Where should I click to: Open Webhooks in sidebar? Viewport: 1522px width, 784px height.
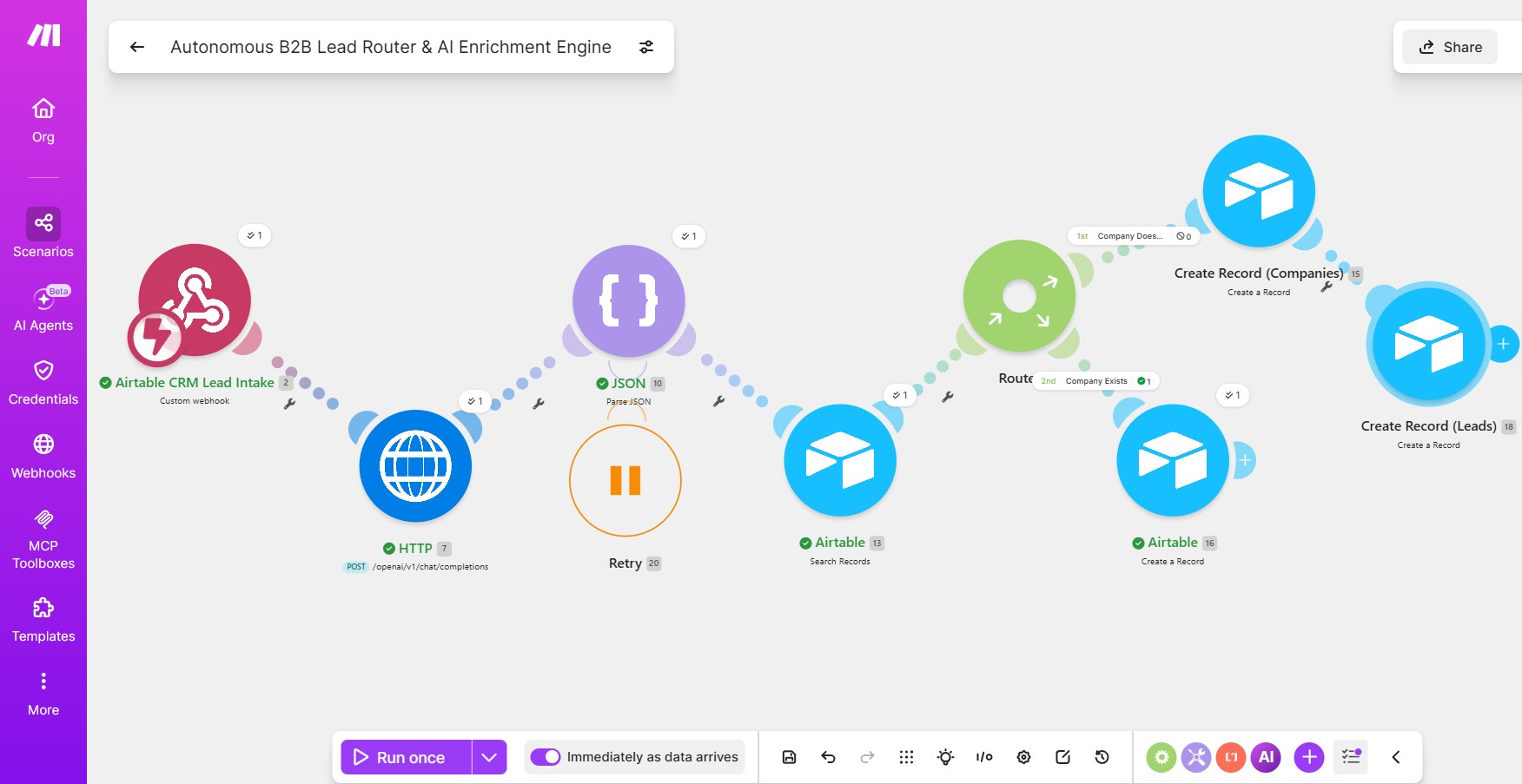pyautogui.click(x=43, y=457)
